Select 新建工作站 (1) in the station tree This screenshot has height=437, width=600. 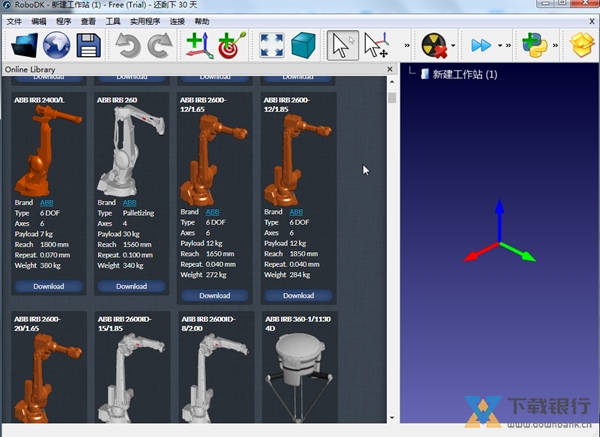click(464, 74)
